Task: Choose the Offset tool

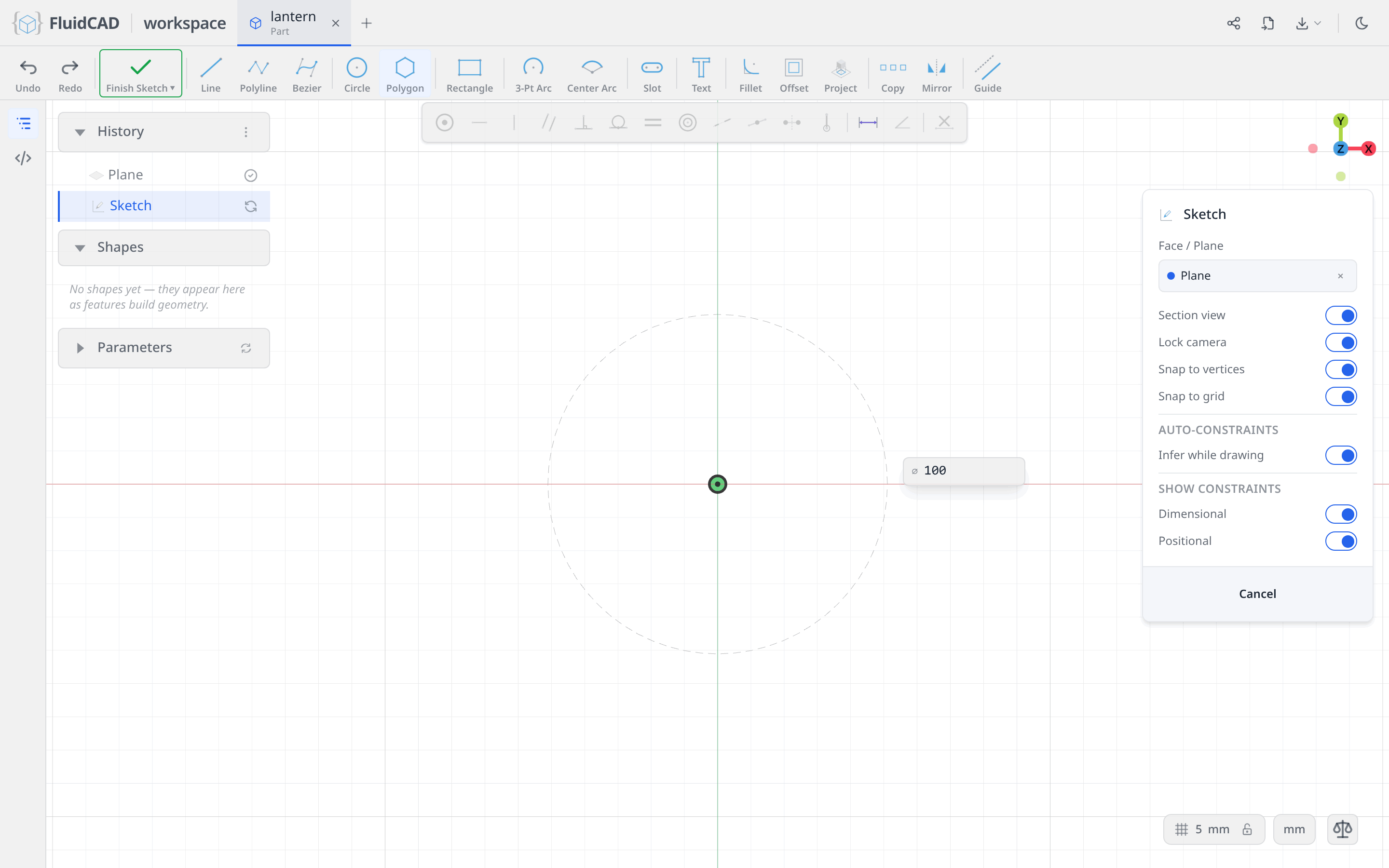Action: tap(794, 74)
